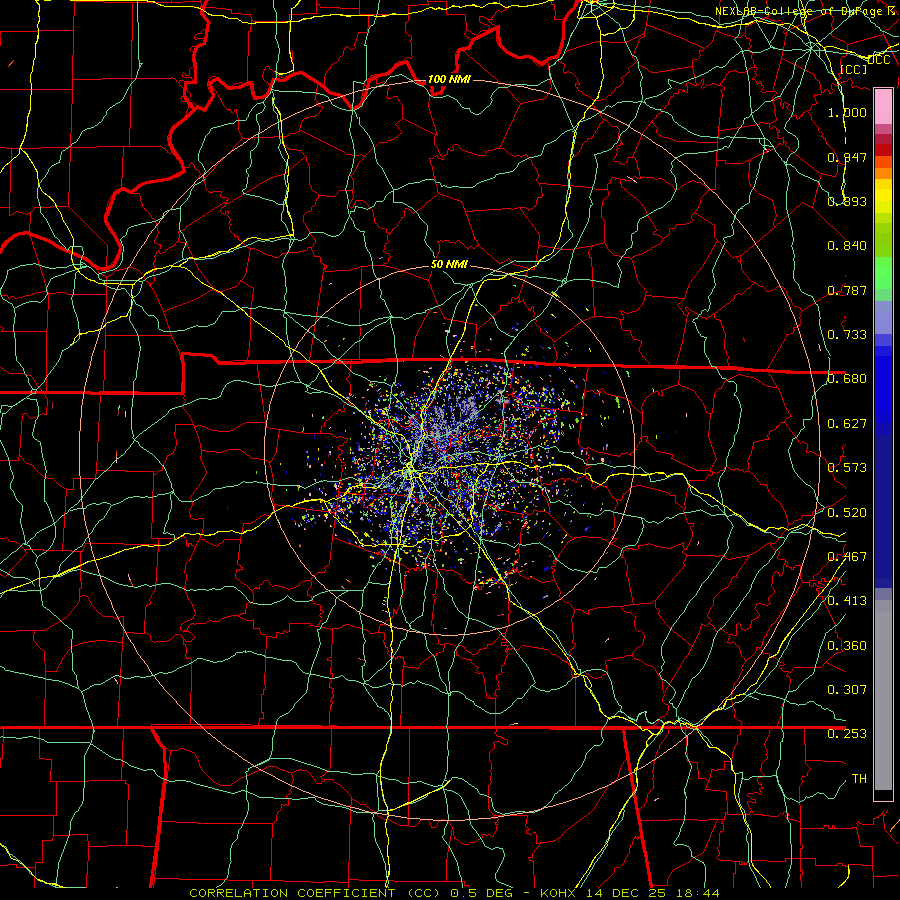
Task: Click the 0.520 scale value
Action: point(847,512)
